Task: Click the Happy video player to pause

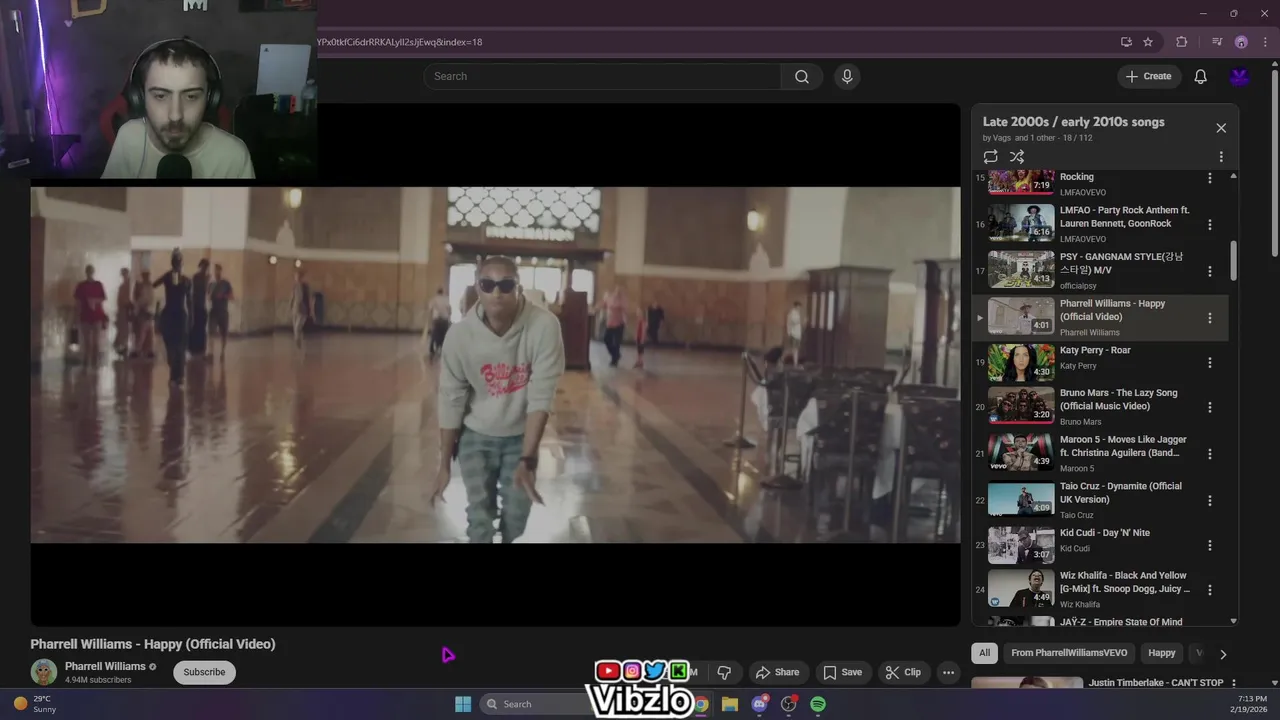Action: click(495, 365)
